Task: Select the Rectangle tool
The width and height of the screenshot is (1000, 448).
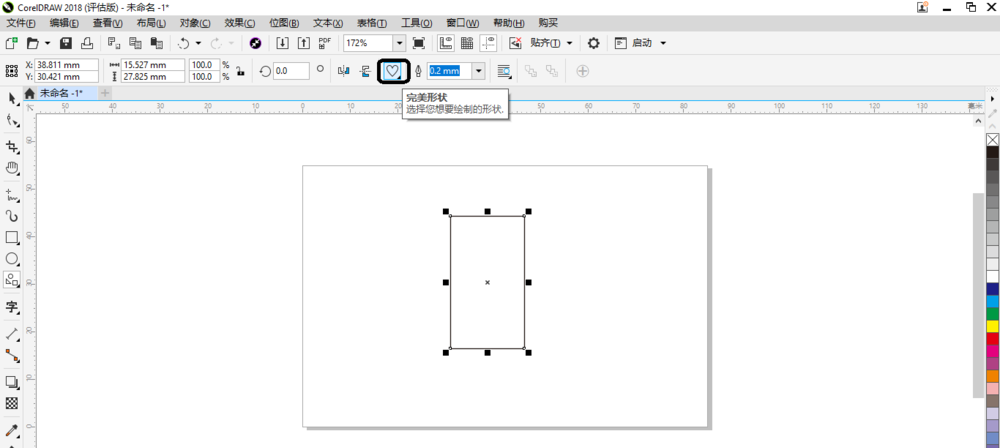Action: (x=11, y=237)
